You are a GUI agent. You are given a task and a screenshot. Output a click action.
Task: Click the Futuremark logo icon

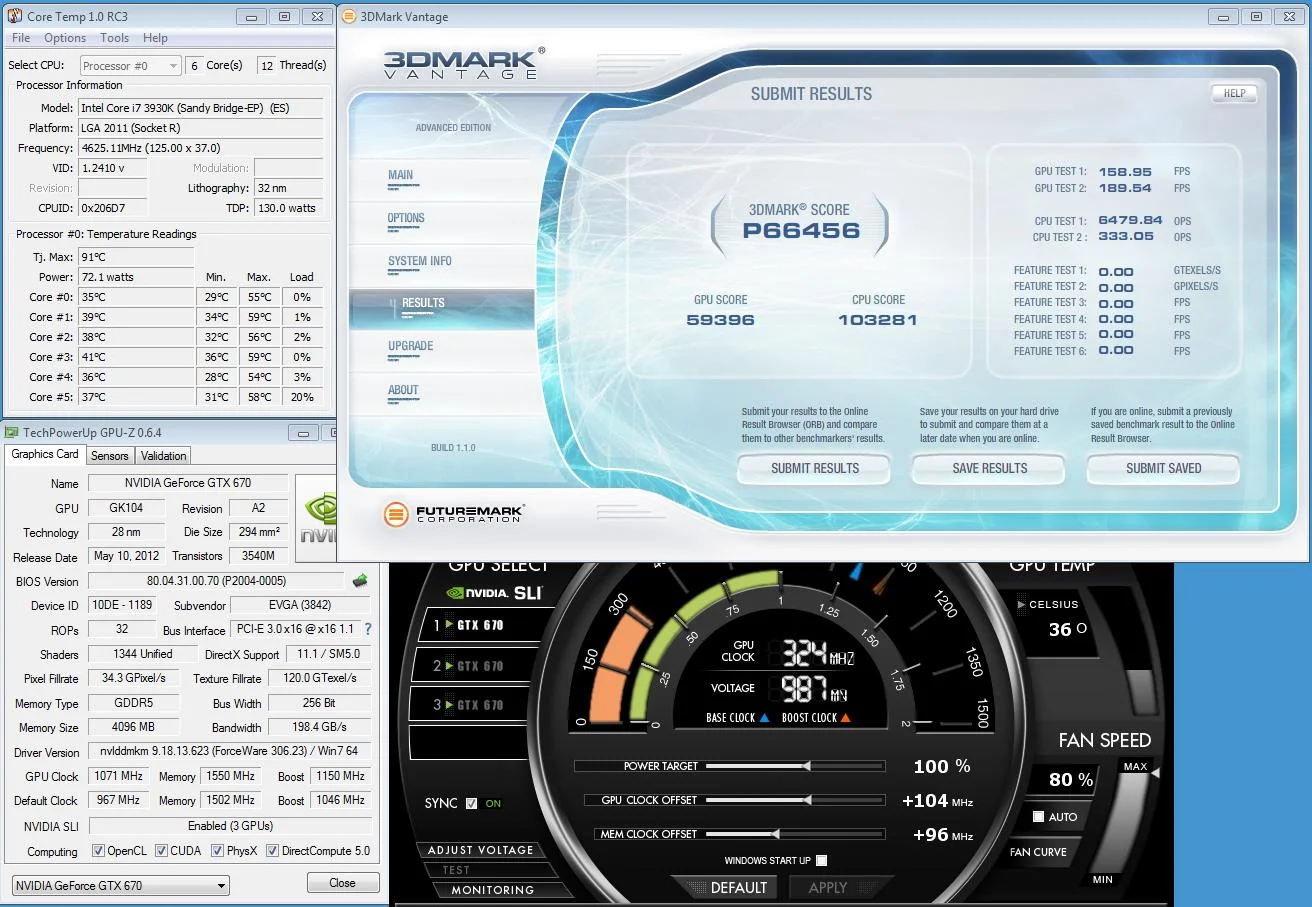(397, 515)
